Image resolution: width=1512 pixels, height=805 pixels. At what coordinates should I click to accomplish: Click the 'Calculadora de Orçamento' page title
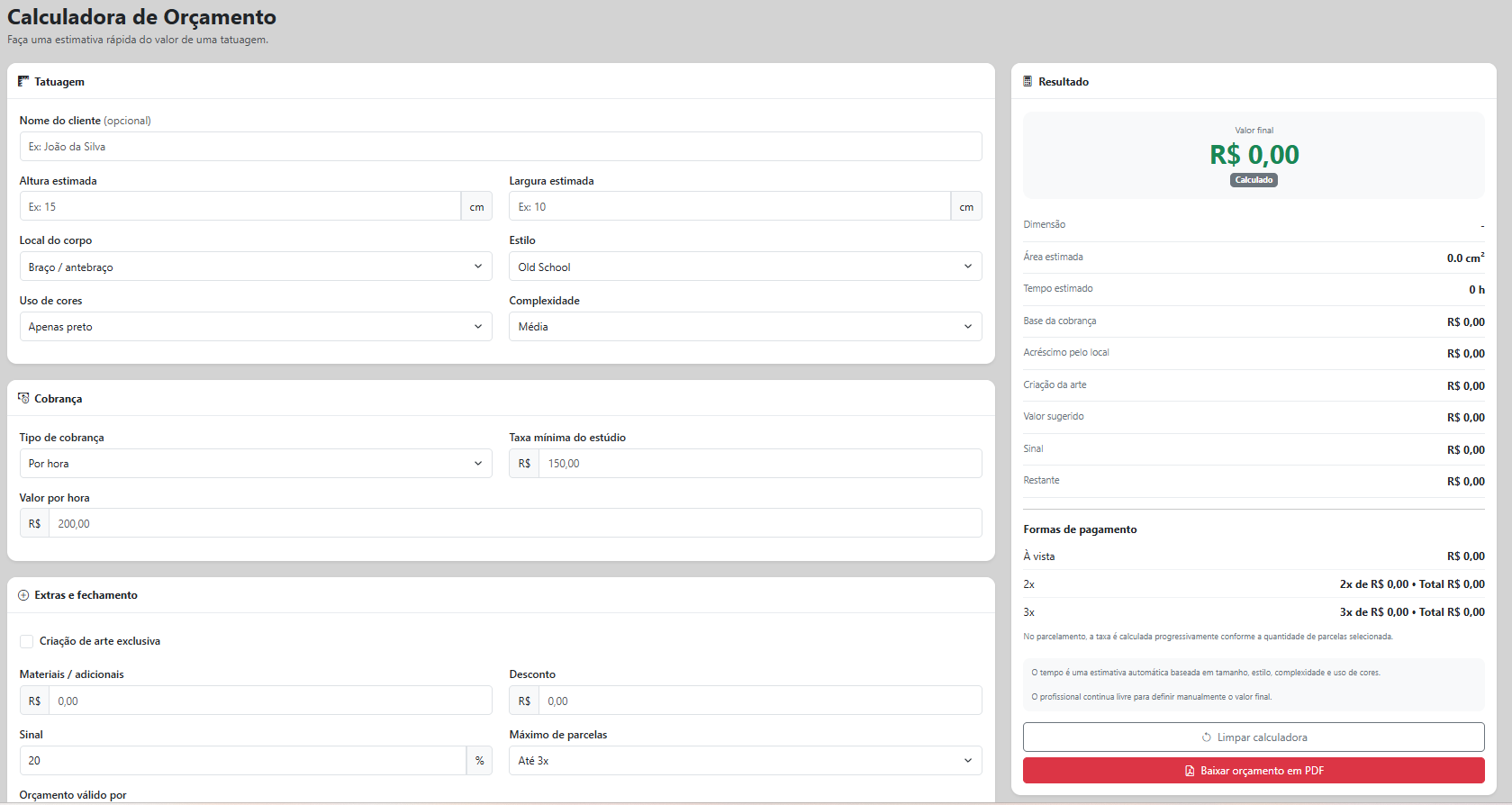point(141,17)
